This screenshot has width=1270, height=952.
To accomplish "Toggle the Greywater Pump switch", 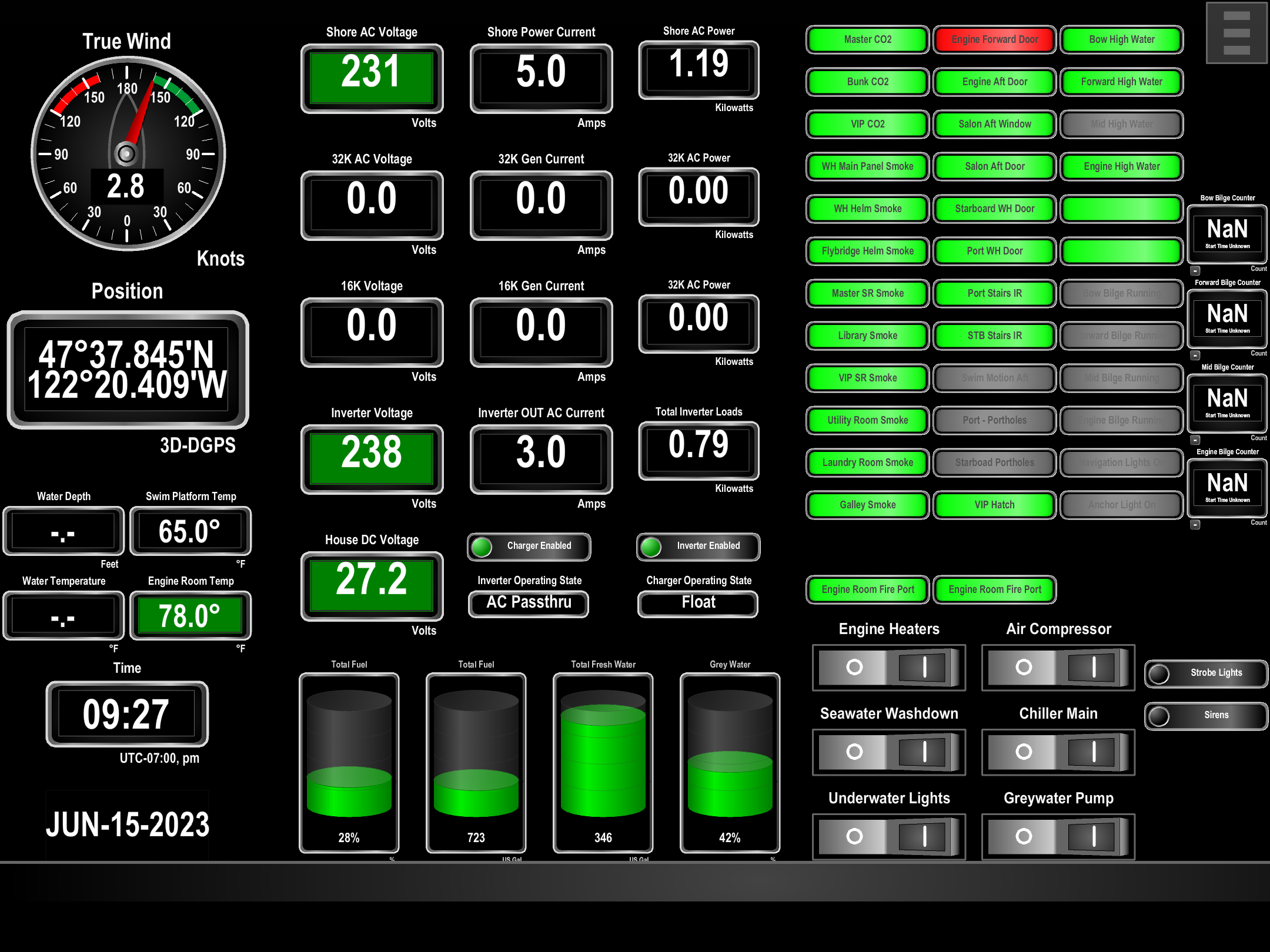I will coord(1058,836).
